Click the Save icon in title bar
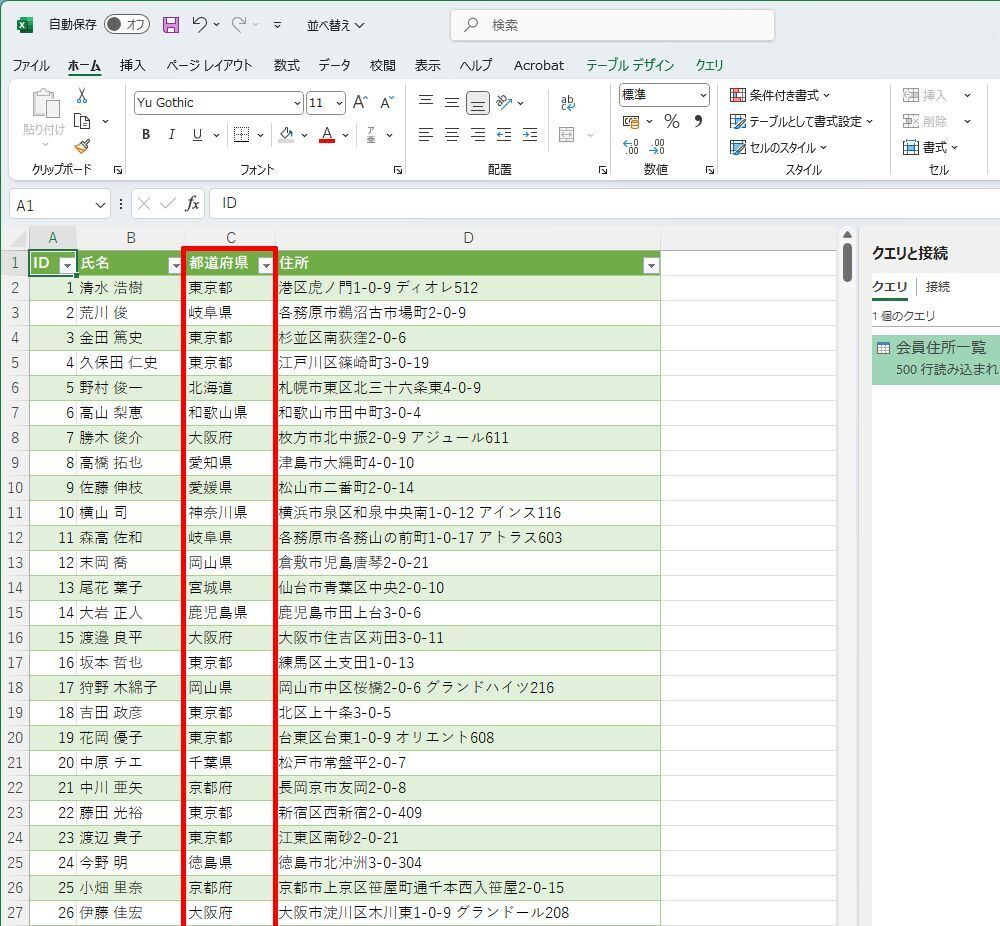 pyautogui.click(x=170, y=25)
